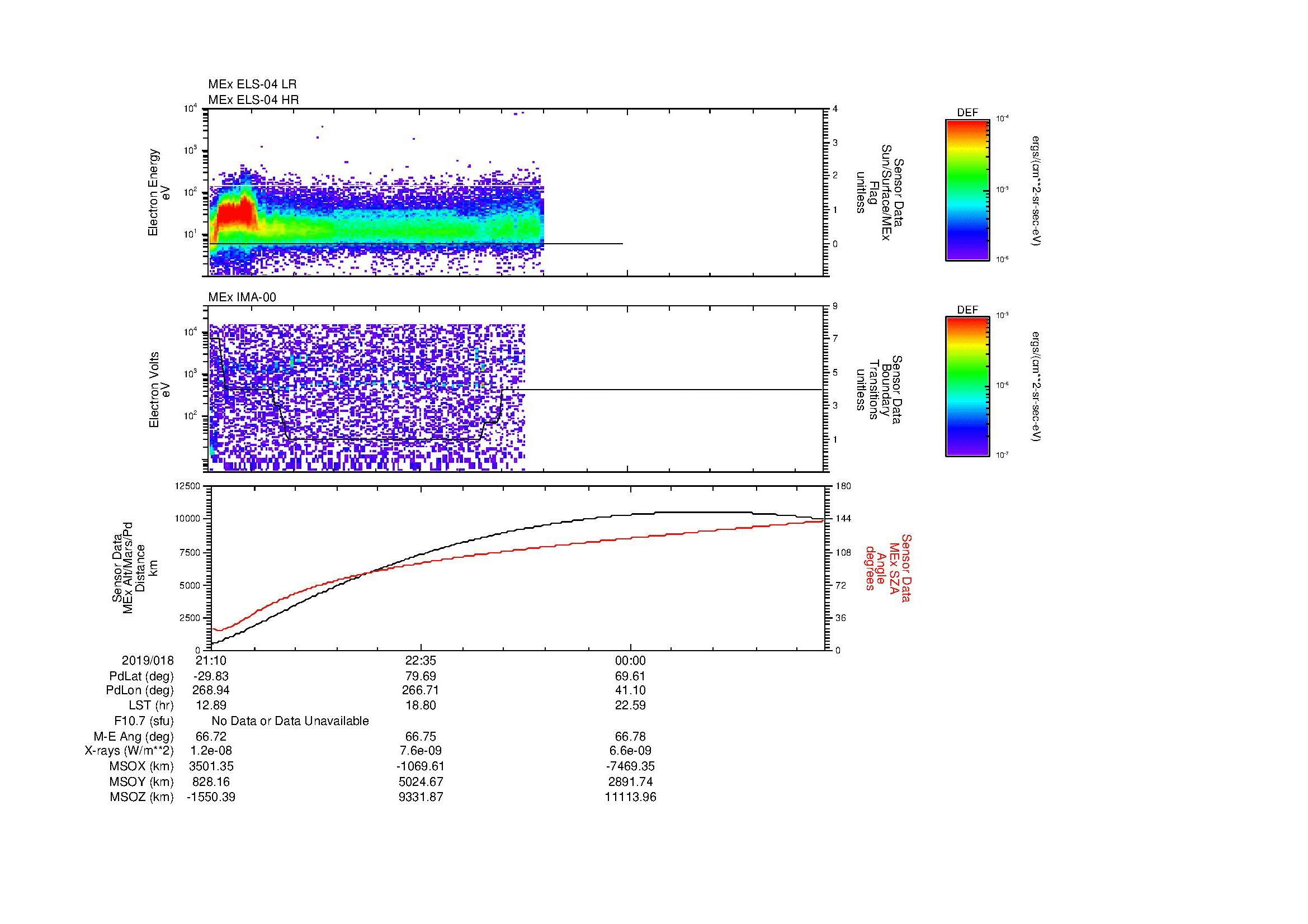Click the 'X-rays (W/m**2)' row label

129,751
